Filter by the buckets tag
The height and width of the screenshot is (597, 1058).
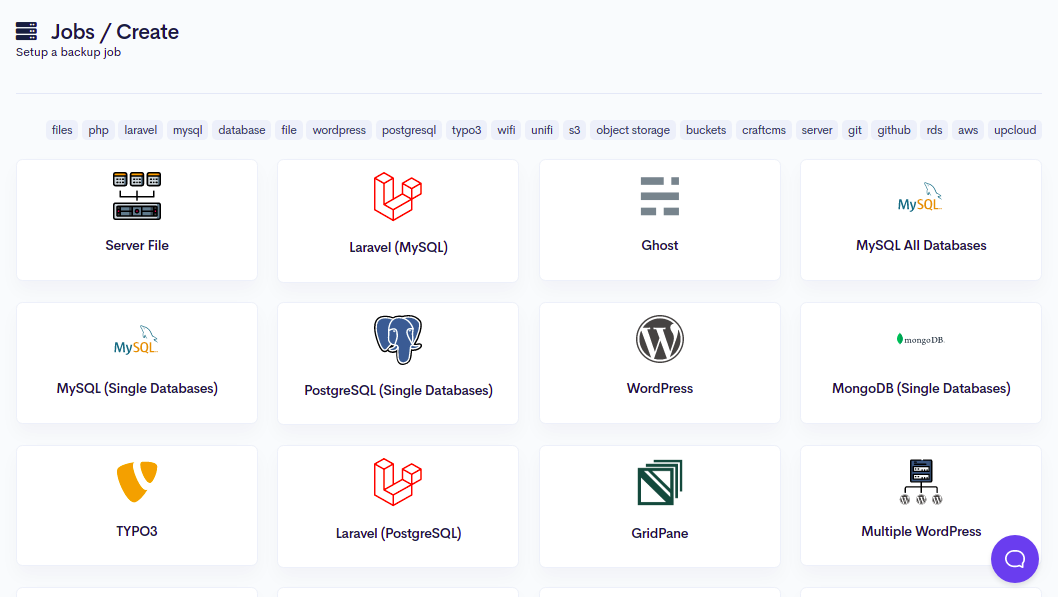pos(706,130)
